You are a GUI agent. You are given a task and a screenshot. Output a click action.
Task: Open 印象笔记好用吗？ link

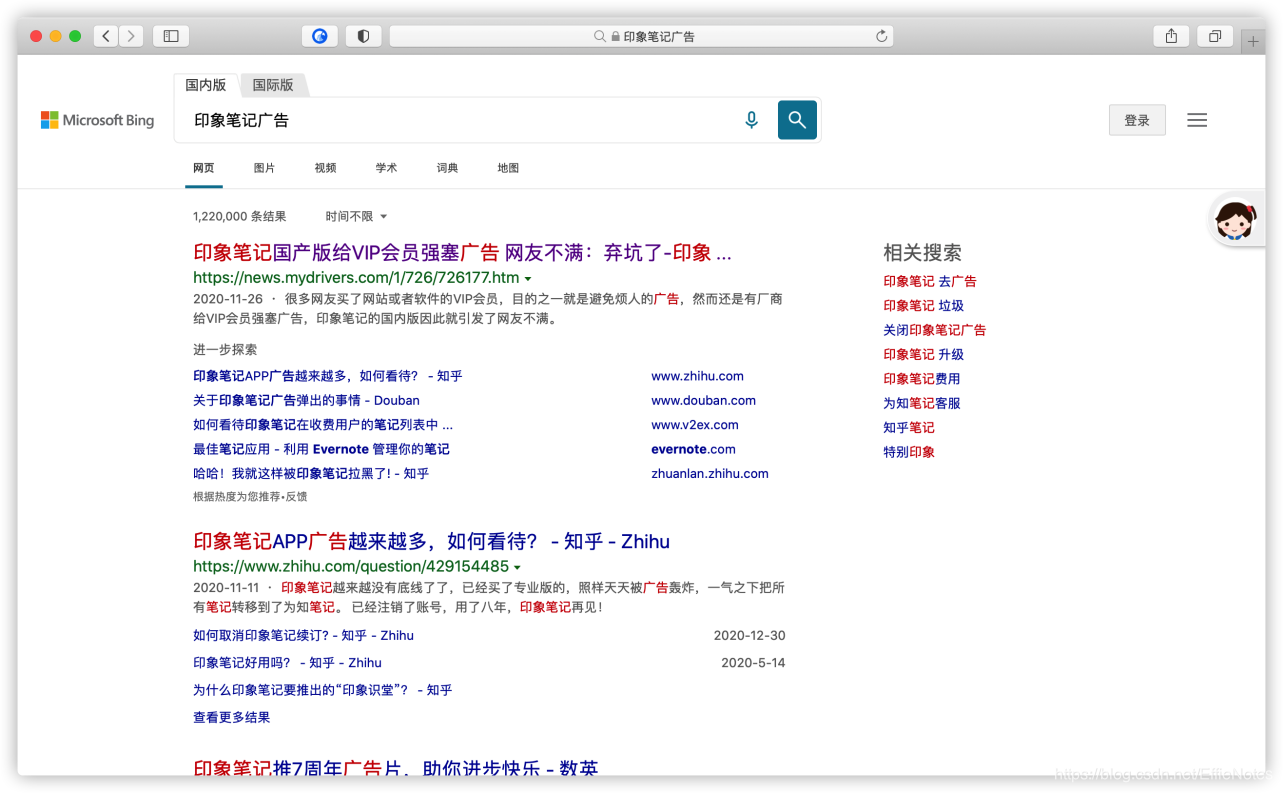[287, 662]
